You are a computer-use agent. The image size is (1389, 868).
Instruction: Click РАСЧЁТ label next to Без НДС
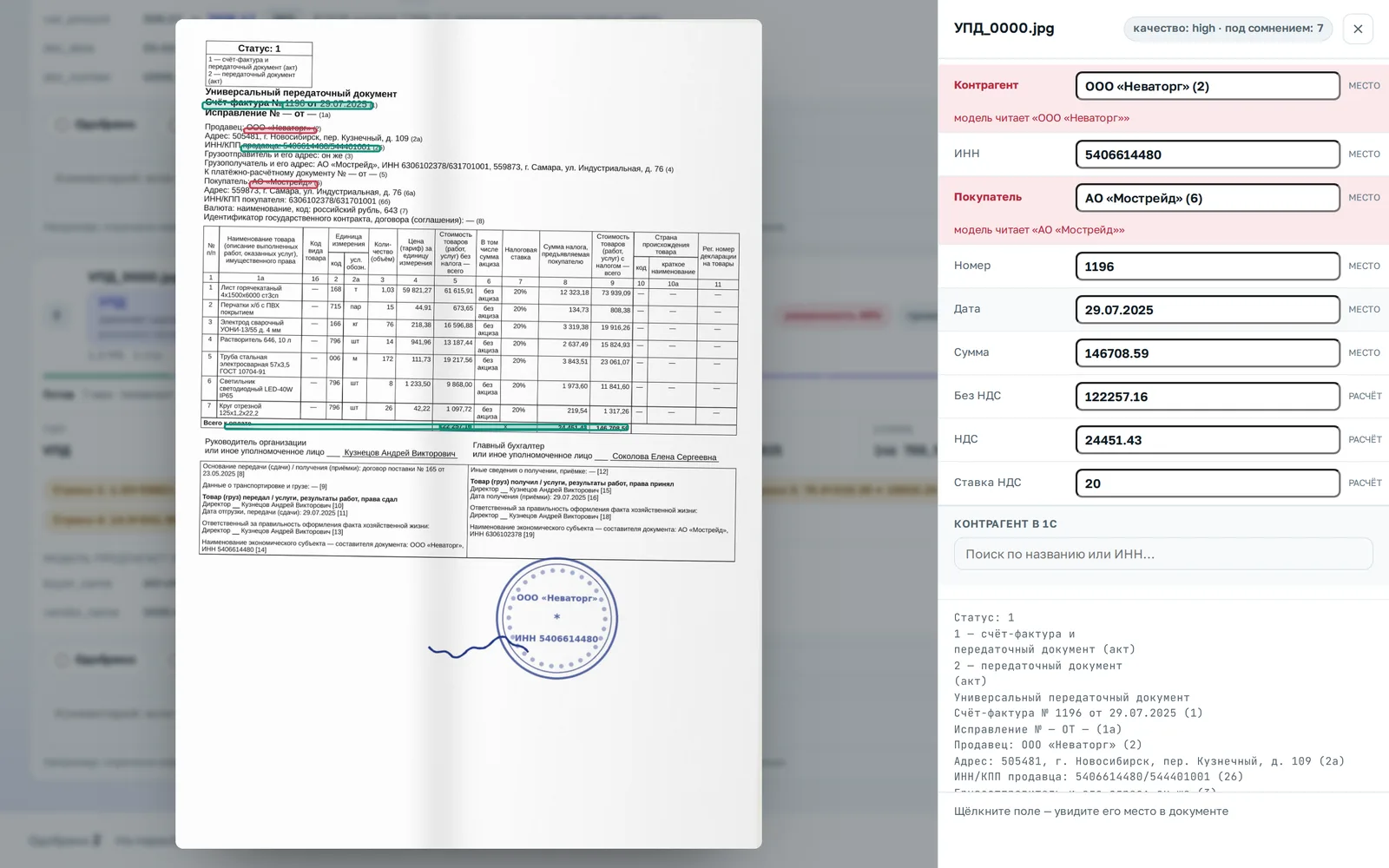pos(1365,397)
